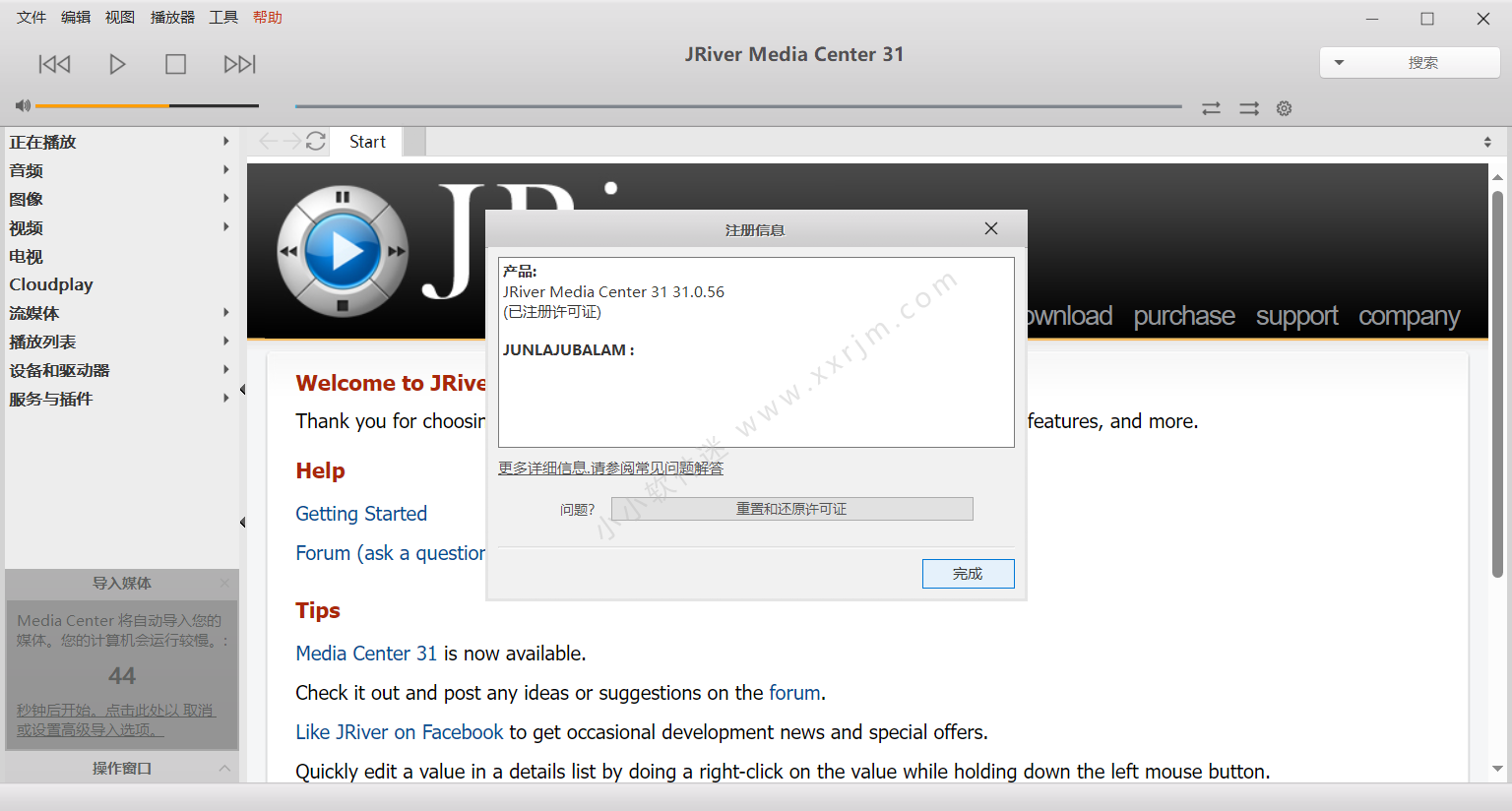The width and height of the screenshot is (1512, 811).
Task: Navigate forward with the right arrow
Action: [291, 142]
